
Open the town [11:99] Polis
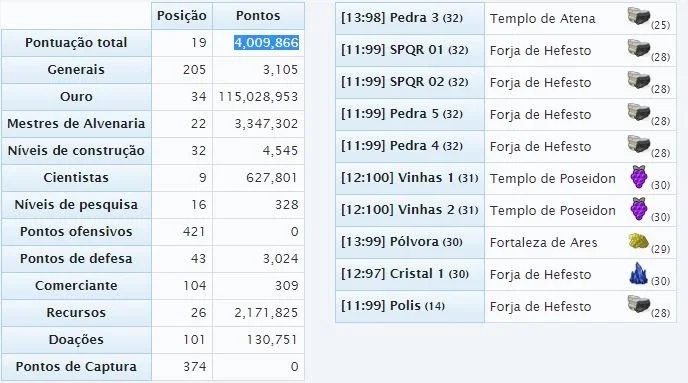click(x=393, y=305)
